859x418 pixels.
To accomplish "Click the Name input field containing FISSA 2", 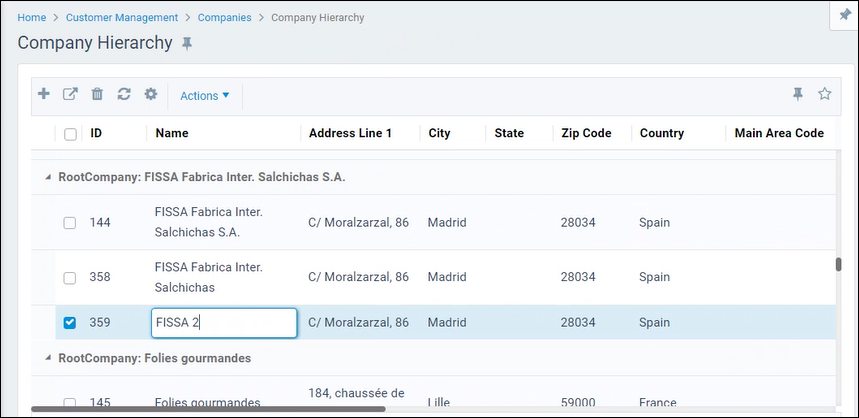I will pos(224,323).
